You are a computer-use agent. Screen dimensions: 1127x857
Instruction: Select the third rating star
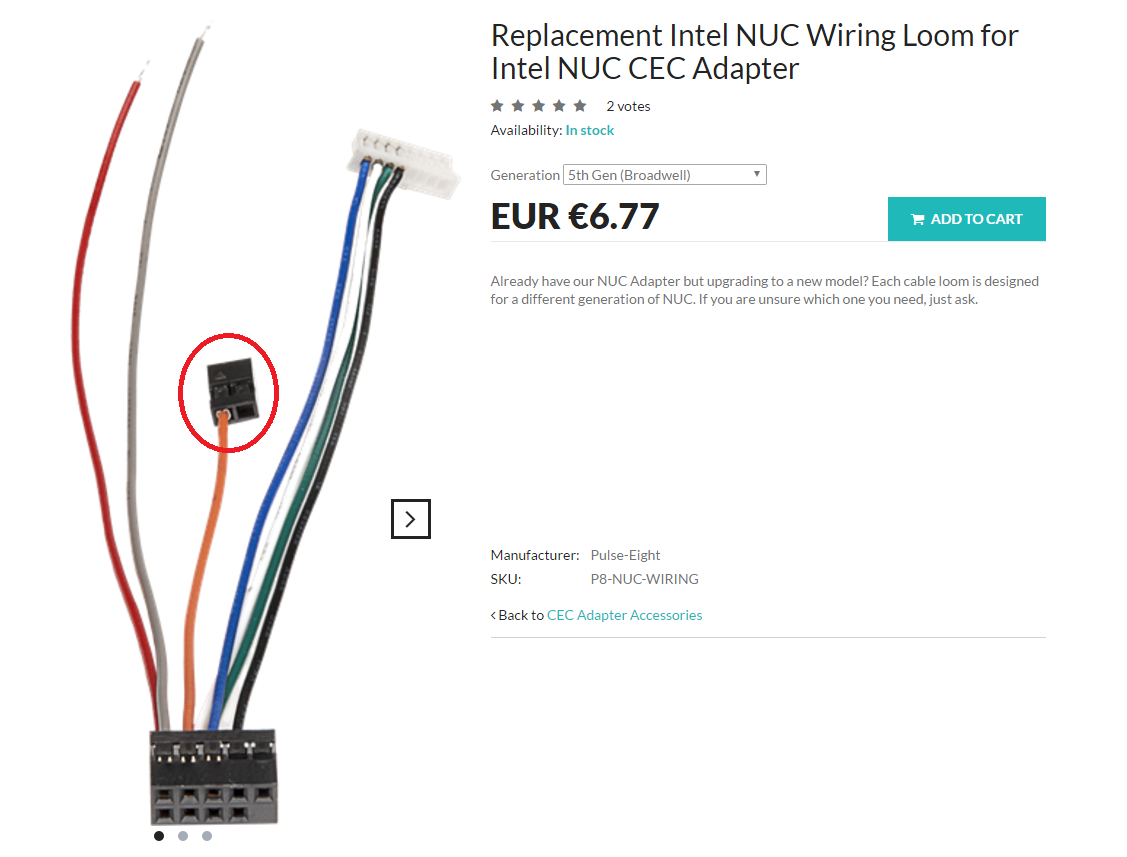pos(538,106)
